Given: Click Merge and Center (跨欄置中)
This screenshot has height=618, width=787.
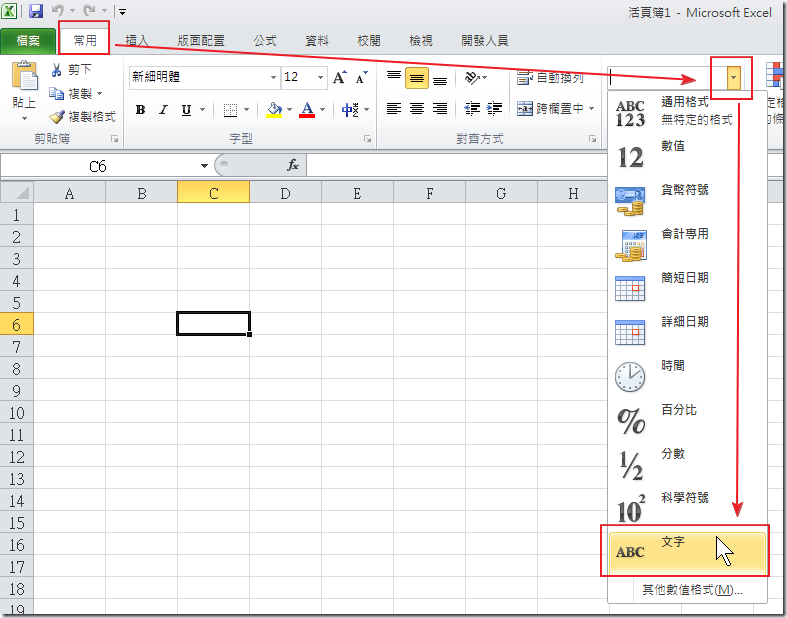Looking at the screenshot, I should 550,108.
